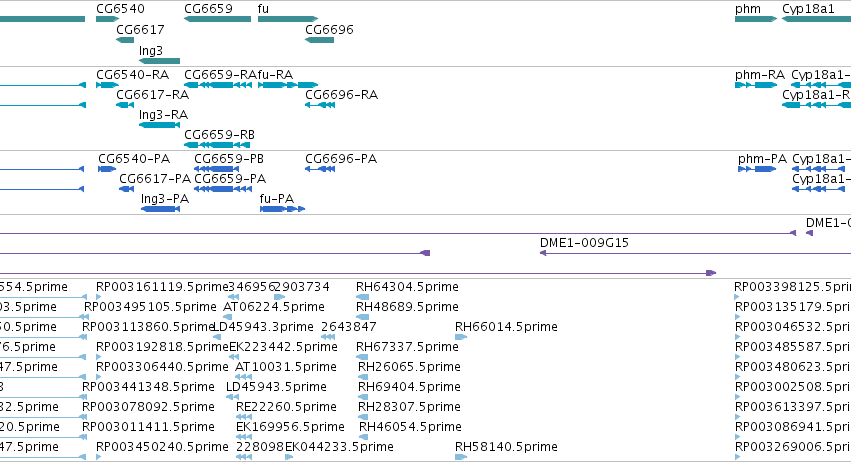Open EST RH64304.5prime
851x462 pixels.
[x=407, y=287]
